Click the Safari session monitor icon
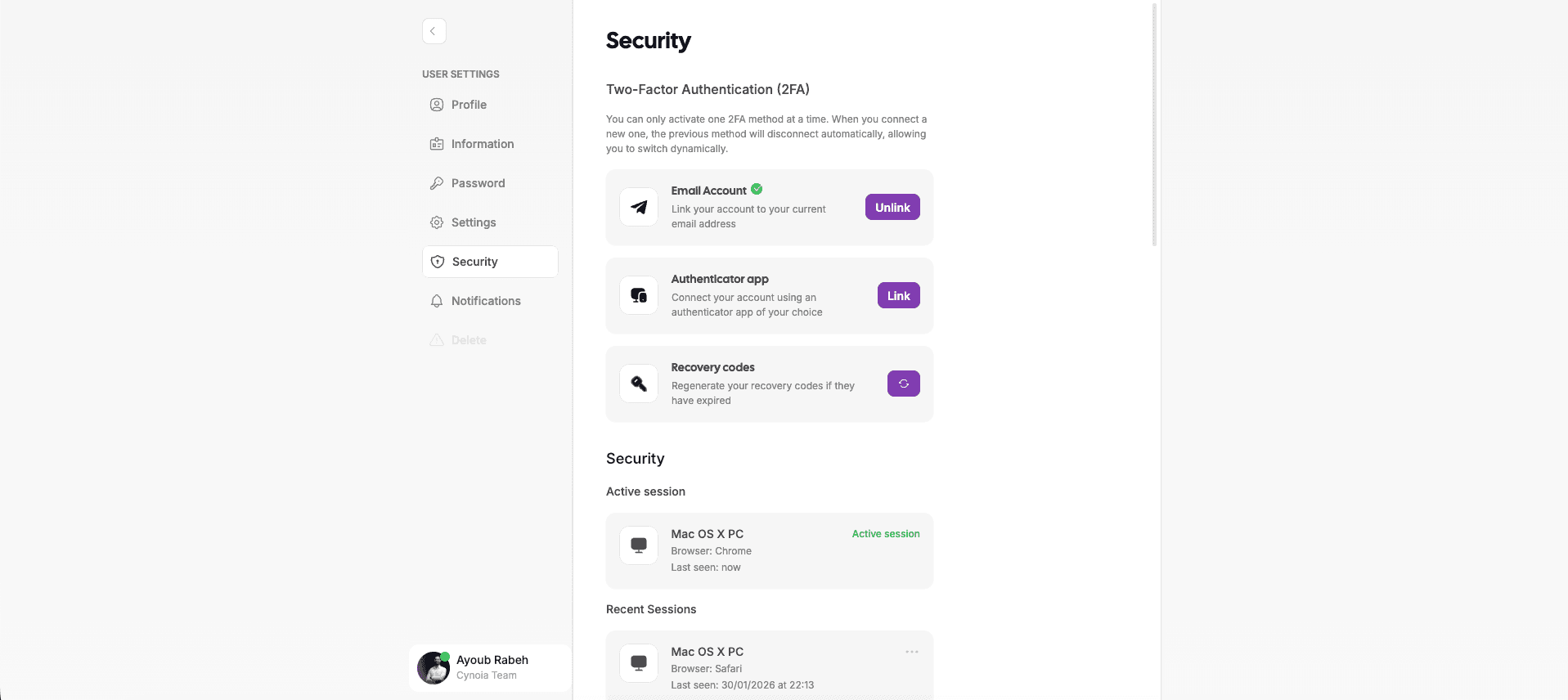1568x700 pixels. 639,663
